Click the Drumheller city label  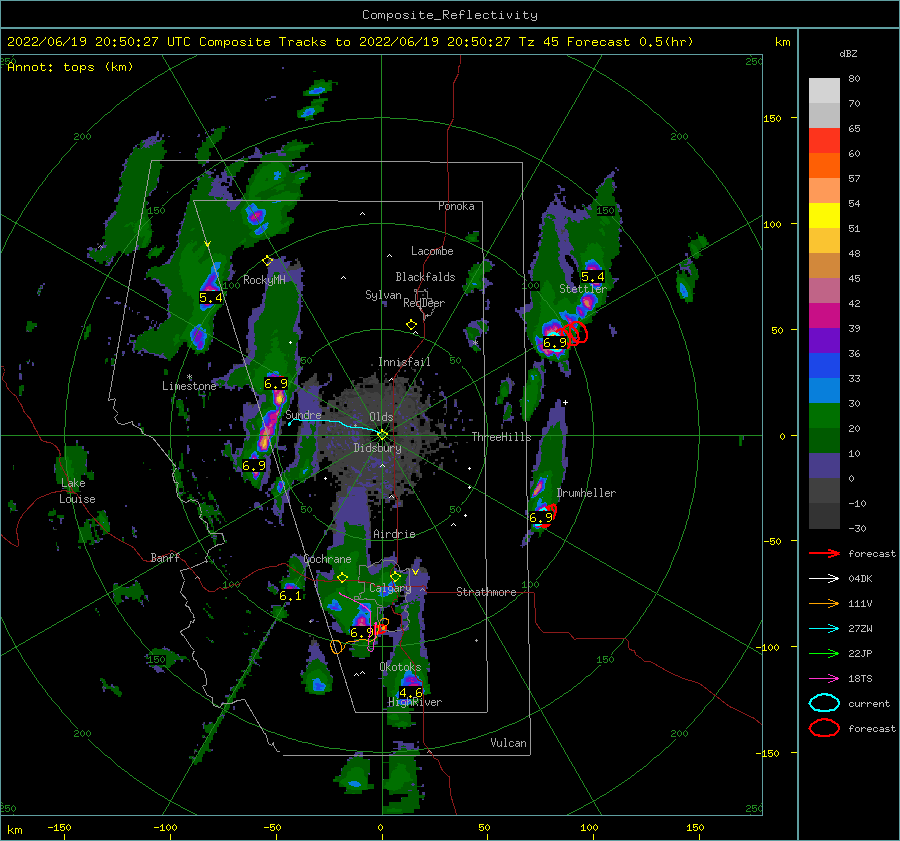click(x=586, y=493)
